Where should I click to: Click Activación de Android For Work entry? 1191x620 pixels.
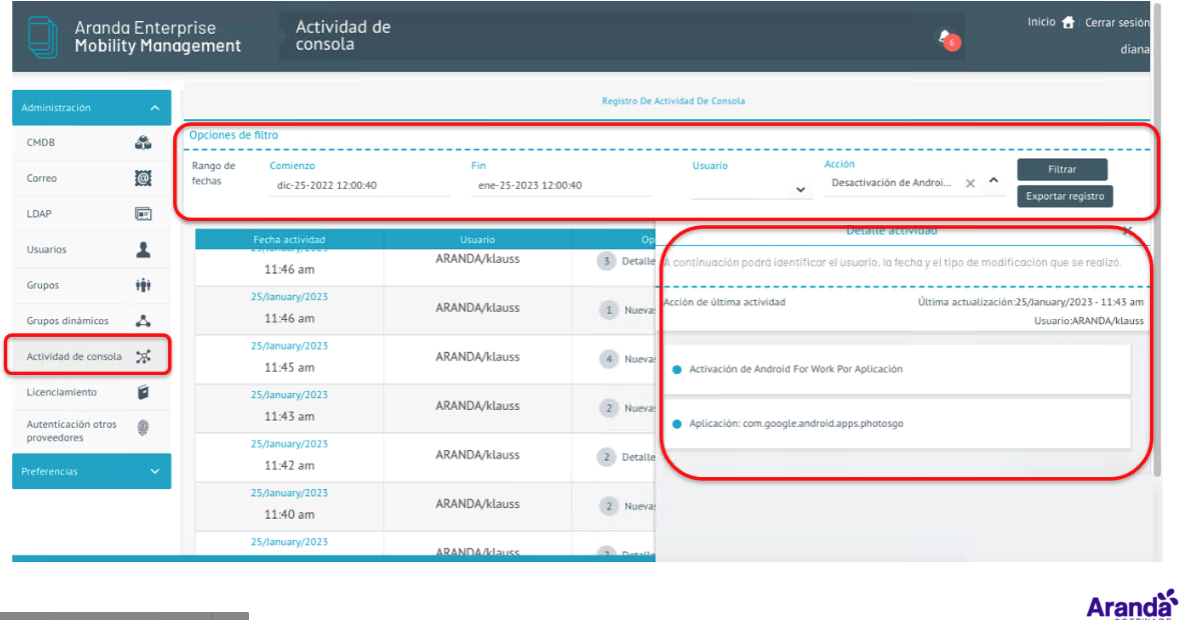897,369
